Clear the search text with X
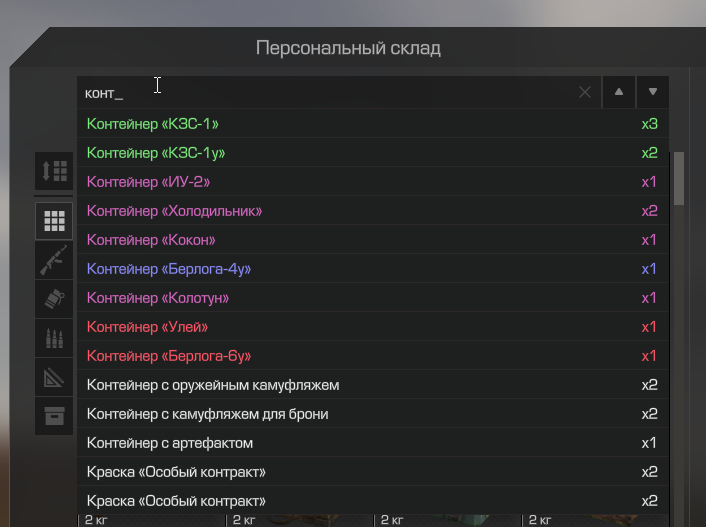Image resolution: width=706 pixels, height=527 pixels. pyautogui.click(x=585, y=92)
